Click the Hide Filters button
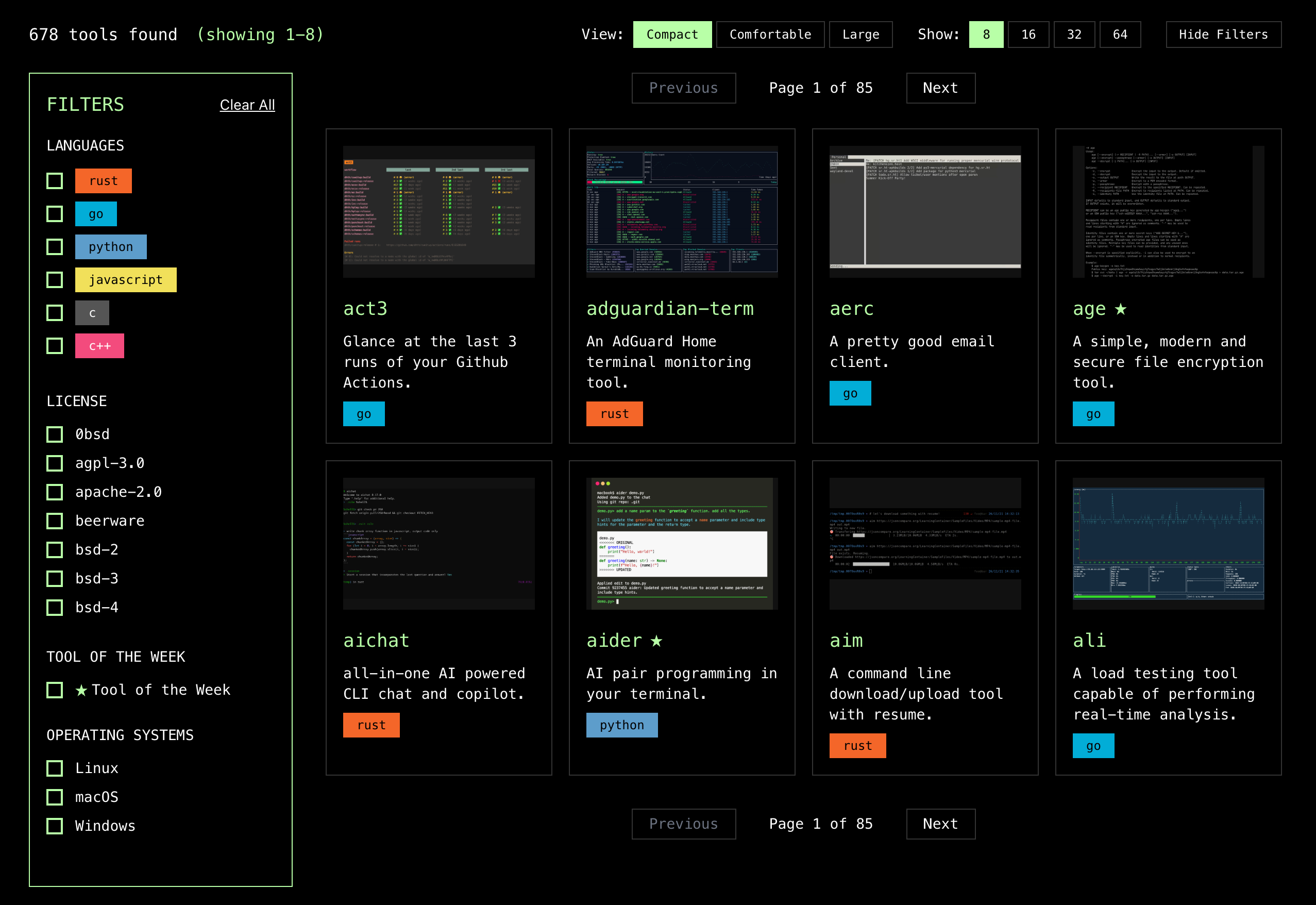 [1223, 35]
